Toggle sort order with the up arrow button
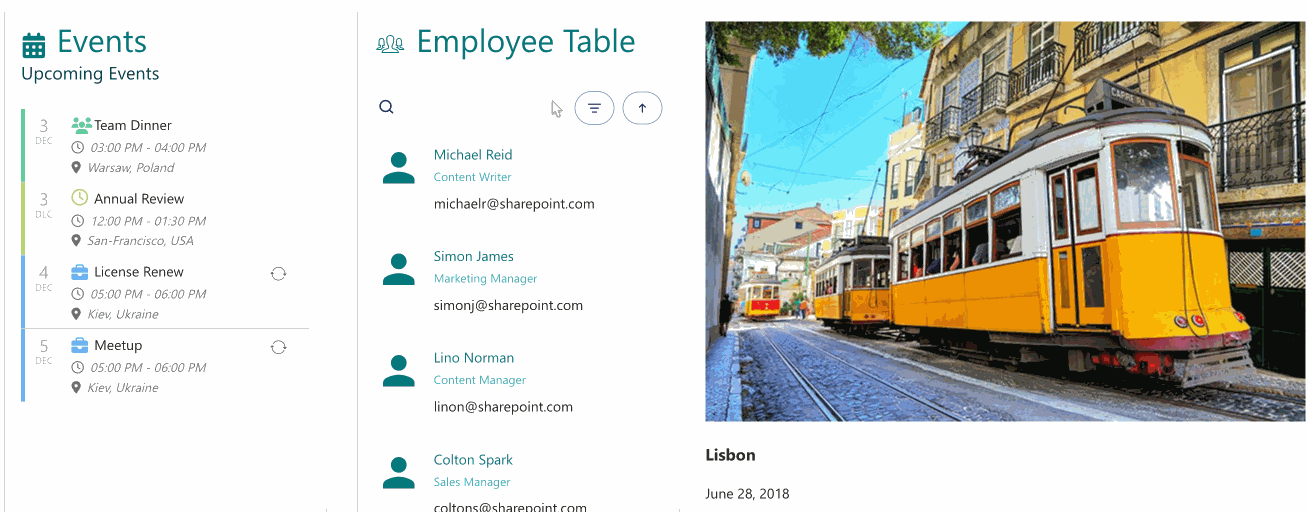Viewport: 1309px width, 512px height. point(642,108)
